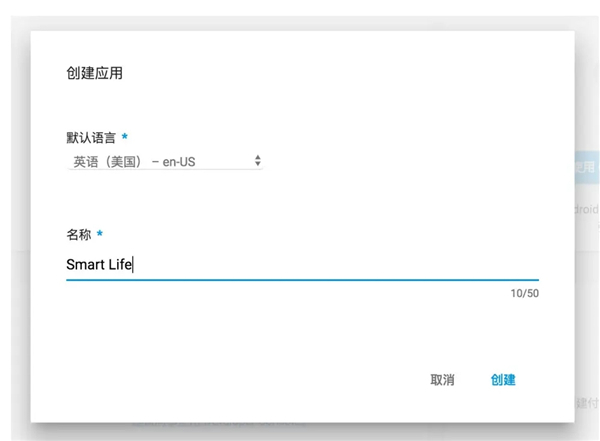Click the blue underline of the name field
600x441 pixels.
[300, 281]
